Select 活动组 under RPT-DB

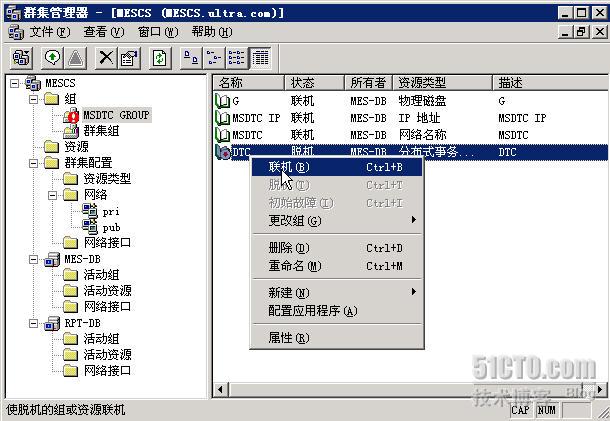[101, 339]
